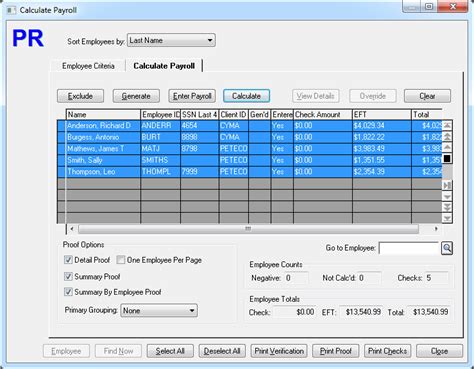Click bottom-most down arrow of grid scrollbar
Screen dimensions: 474x369
tap(447, 218)
